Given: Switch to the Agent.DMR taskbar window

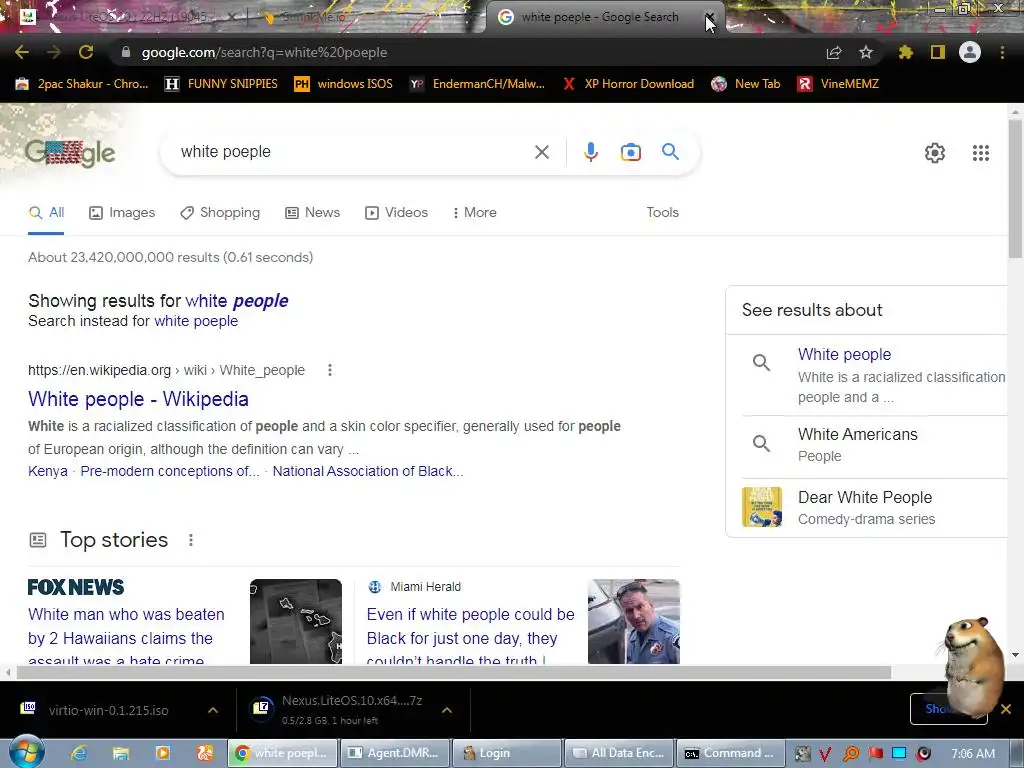Looking at the screenshot, I should 394,753.
